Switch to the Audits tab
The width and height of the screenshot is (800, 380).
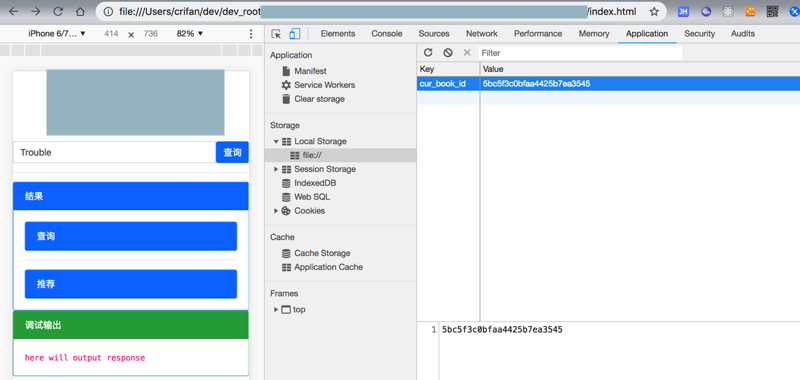click(x=742, y=34)
